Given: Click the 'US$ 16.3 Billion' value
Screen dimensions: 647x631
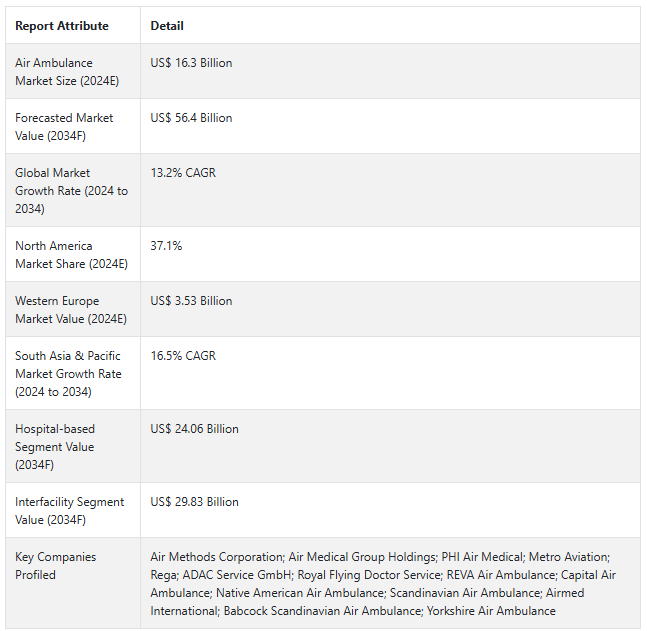Looking at the screenshot, I should [x=191, y=63].
